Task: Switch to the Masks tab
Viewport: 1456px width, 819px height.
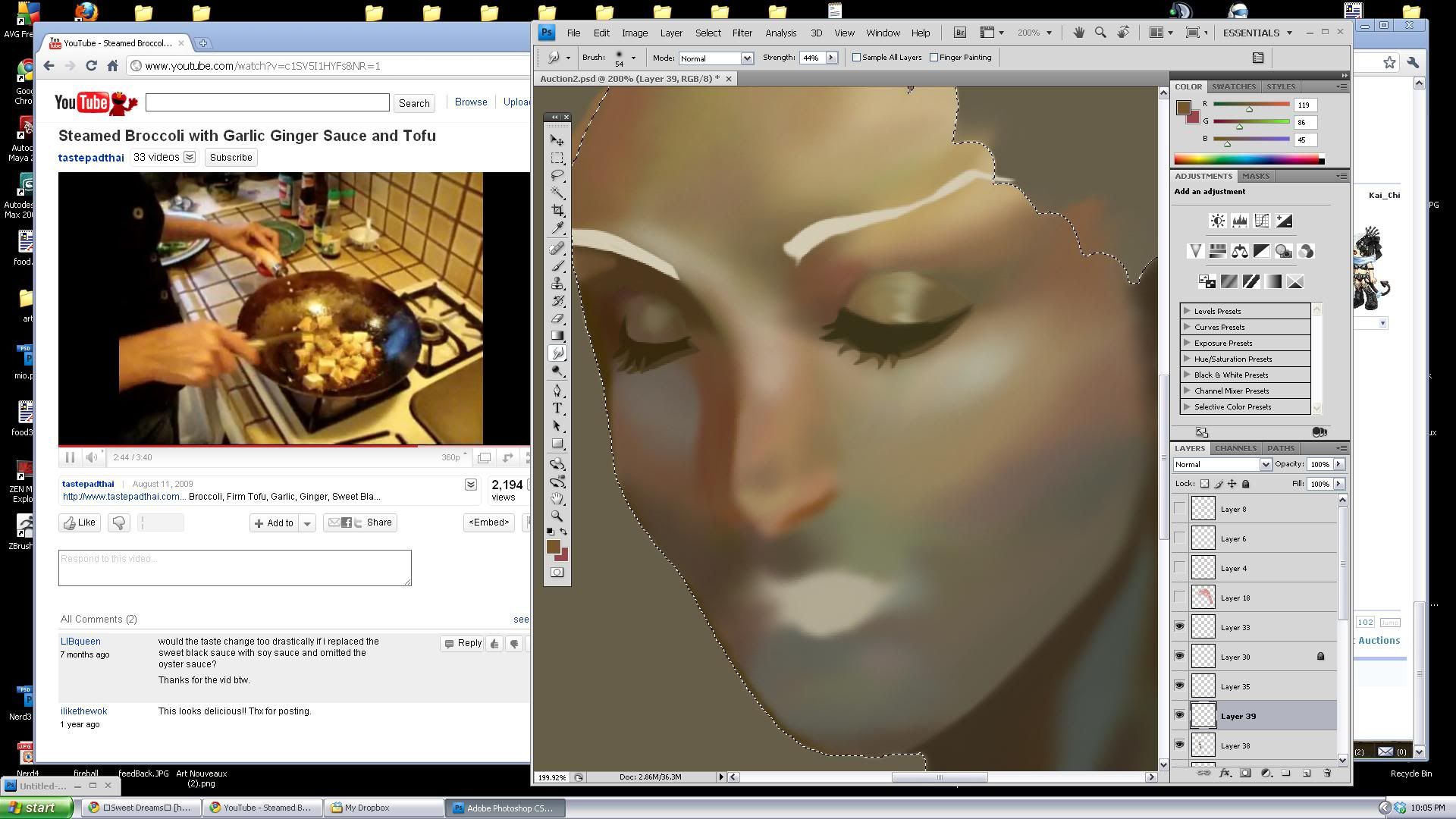Action: pos(1255,176)
